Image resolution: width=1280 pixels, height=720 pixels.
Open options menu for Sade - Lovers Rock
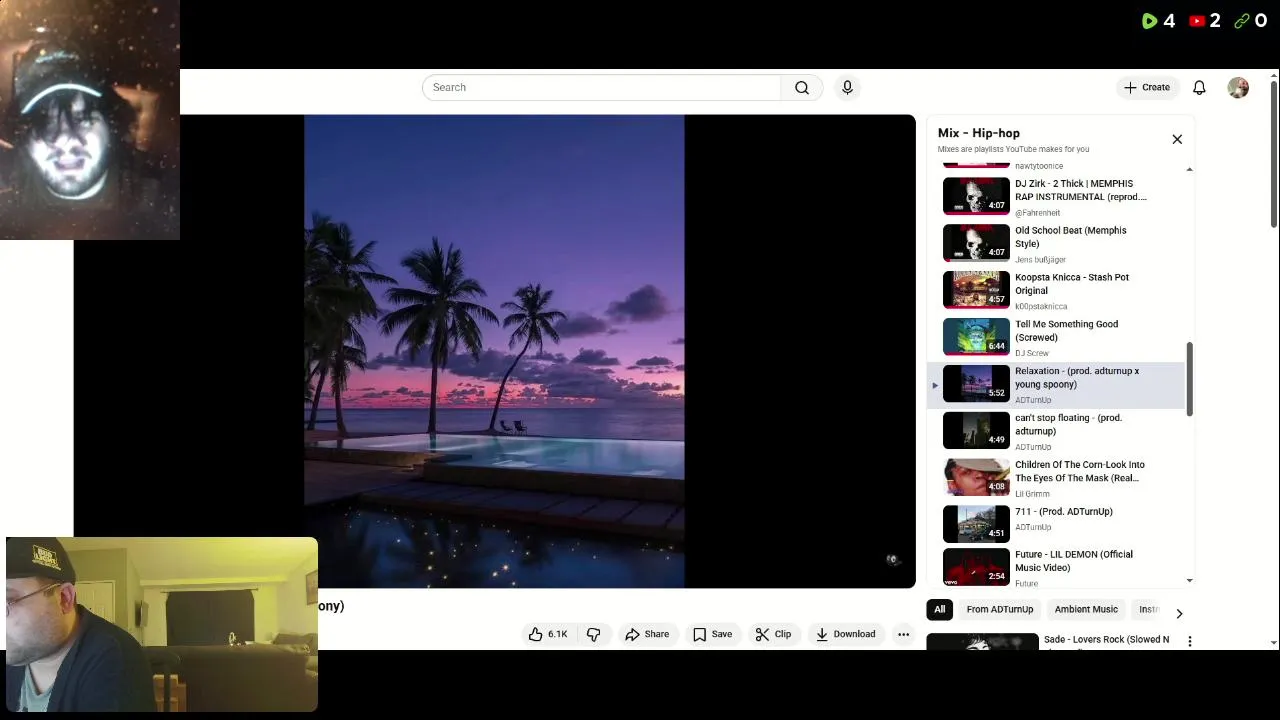click(1189, 641)
